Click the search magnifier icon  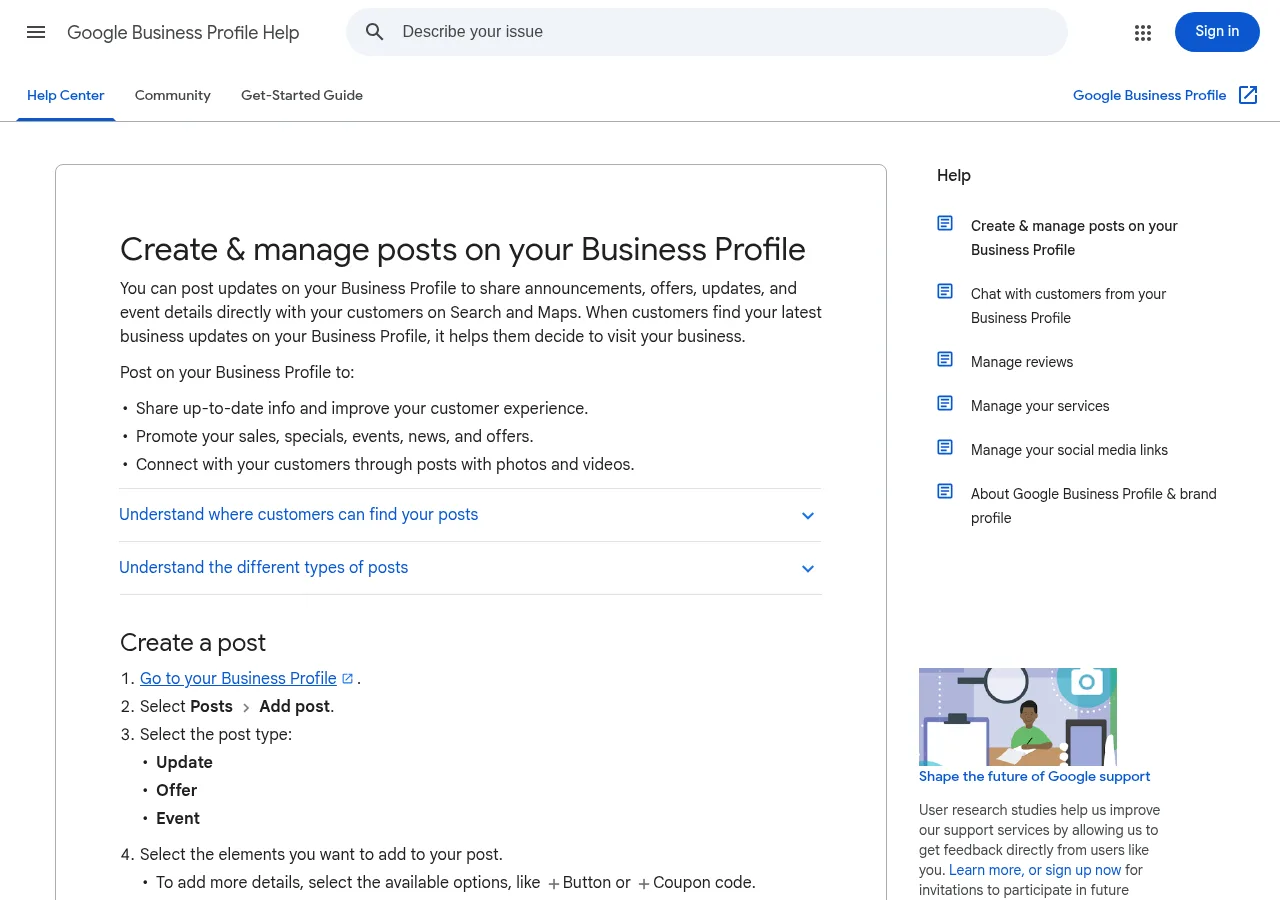click(375, 32)
